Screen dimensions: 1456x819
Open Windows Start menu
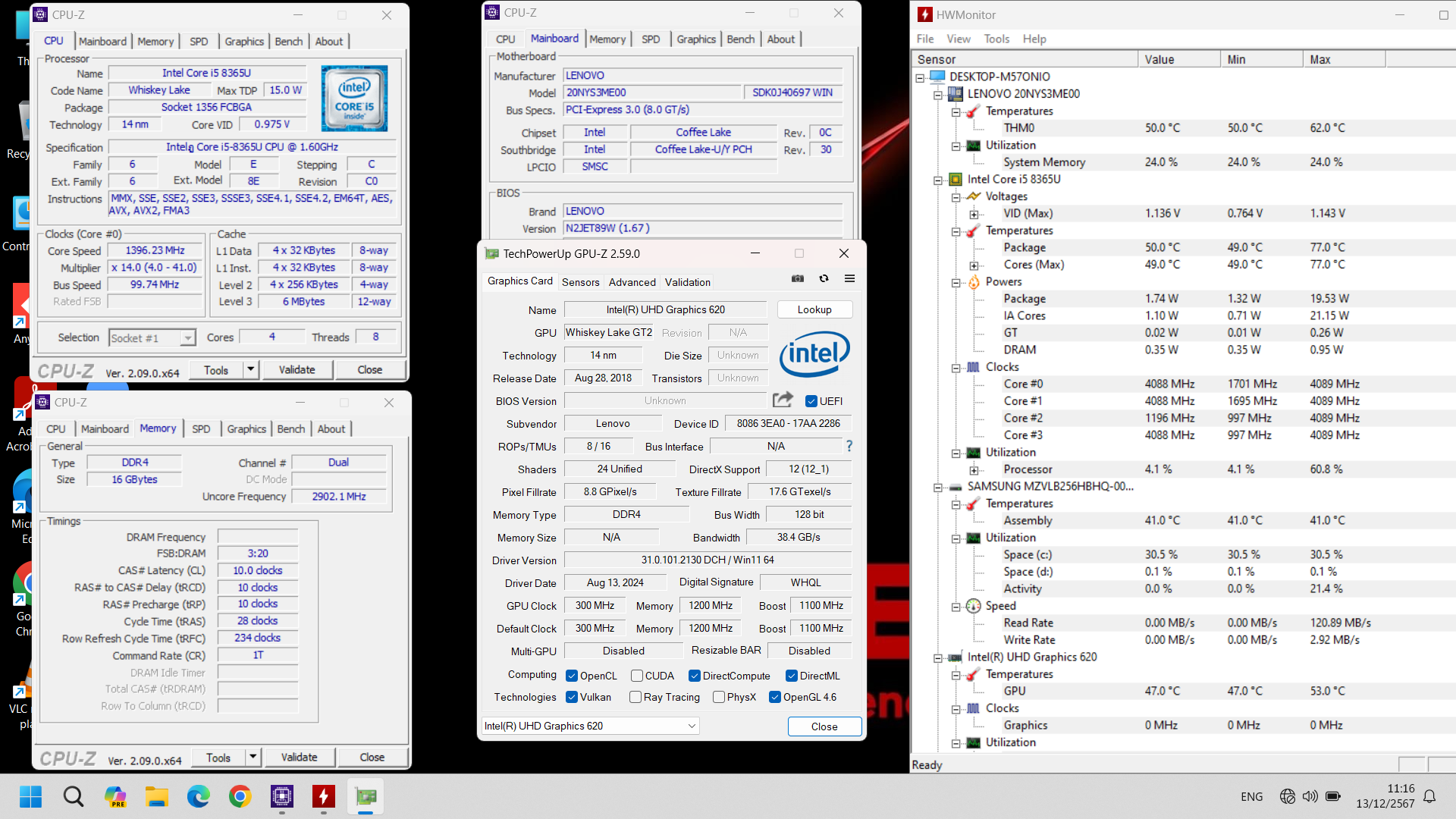(31, 796)
